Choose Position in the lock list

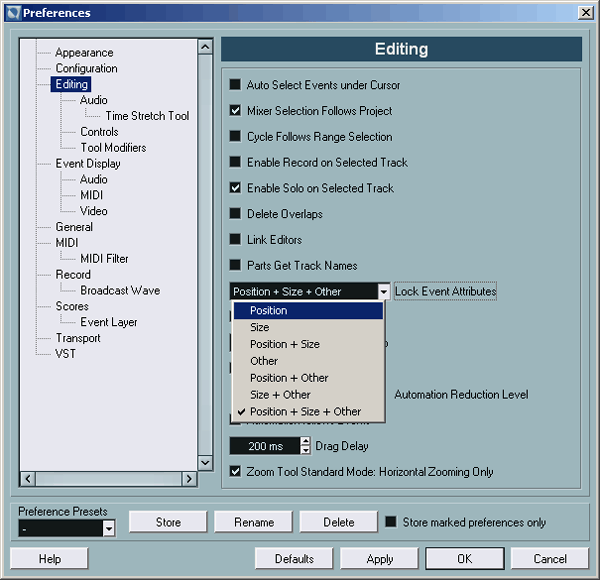(x=308, y=310)
